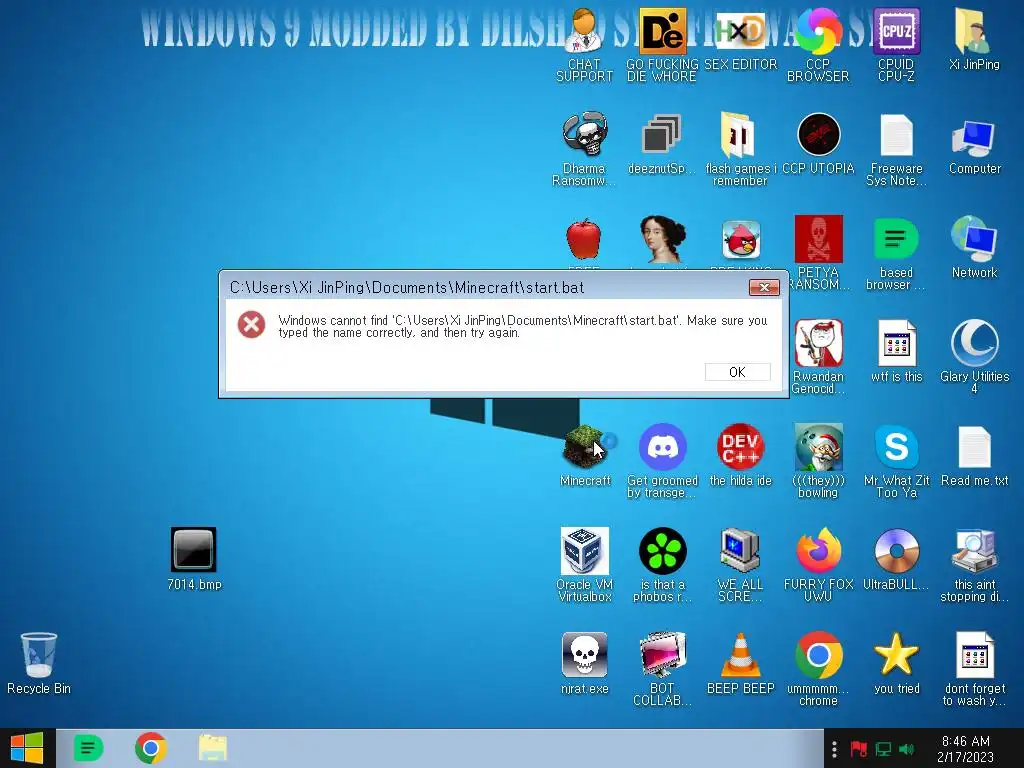Select the Dharma Ransomware skull icon
The height and width of the screenshot is (768, 1024).
click(584, 135)
